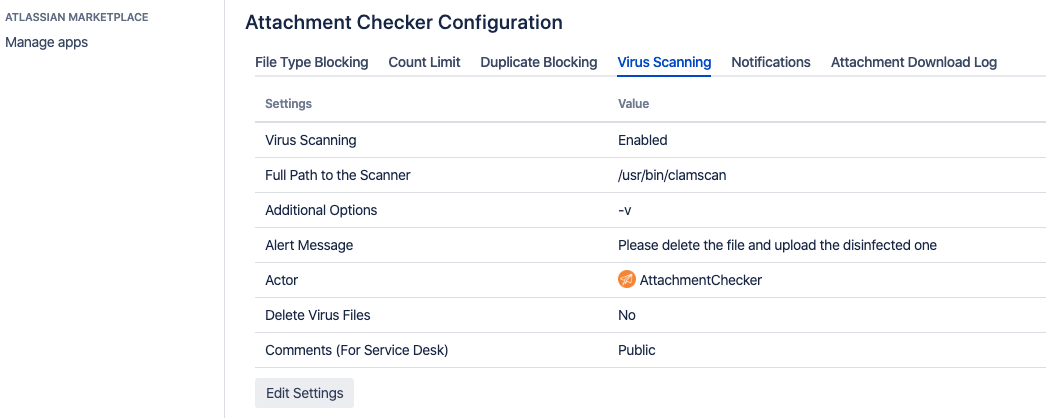This screenshot has height=418, width=1046.
Task: Open the Duplicate Blocking tab
Action: coord(538,62)
